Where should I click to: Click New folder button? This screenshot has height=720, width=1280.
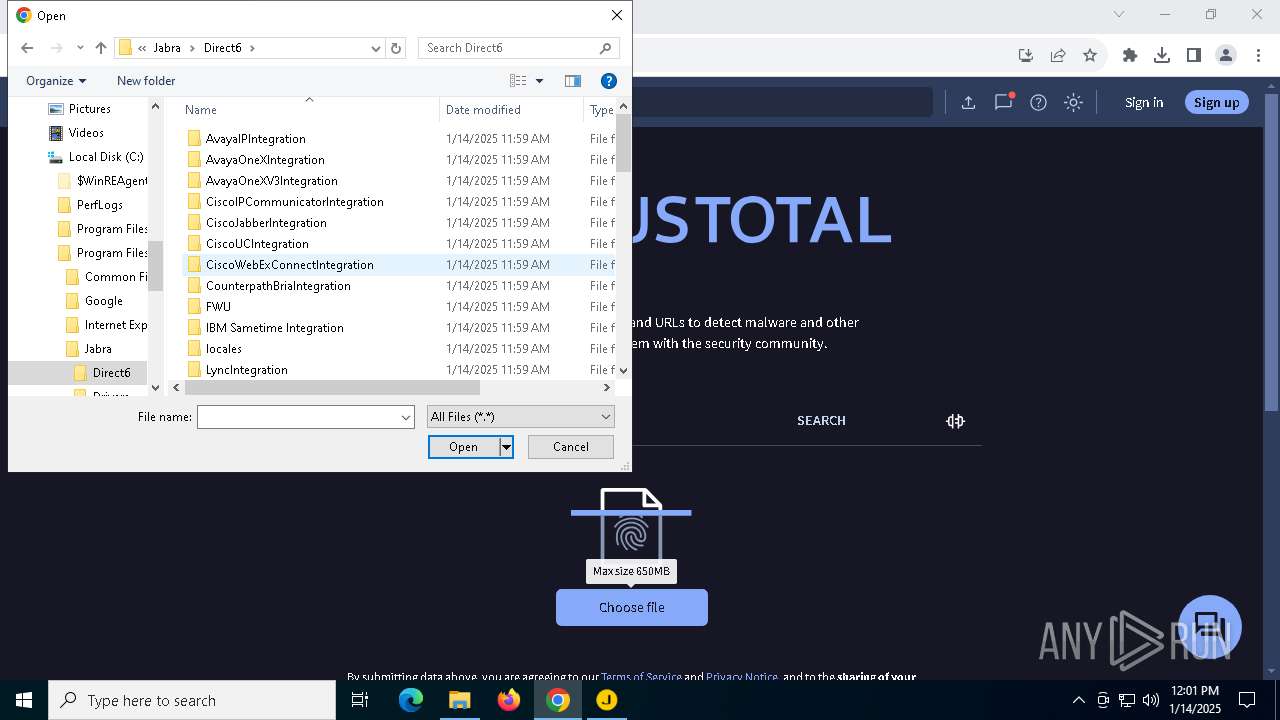tap(146, 81)
